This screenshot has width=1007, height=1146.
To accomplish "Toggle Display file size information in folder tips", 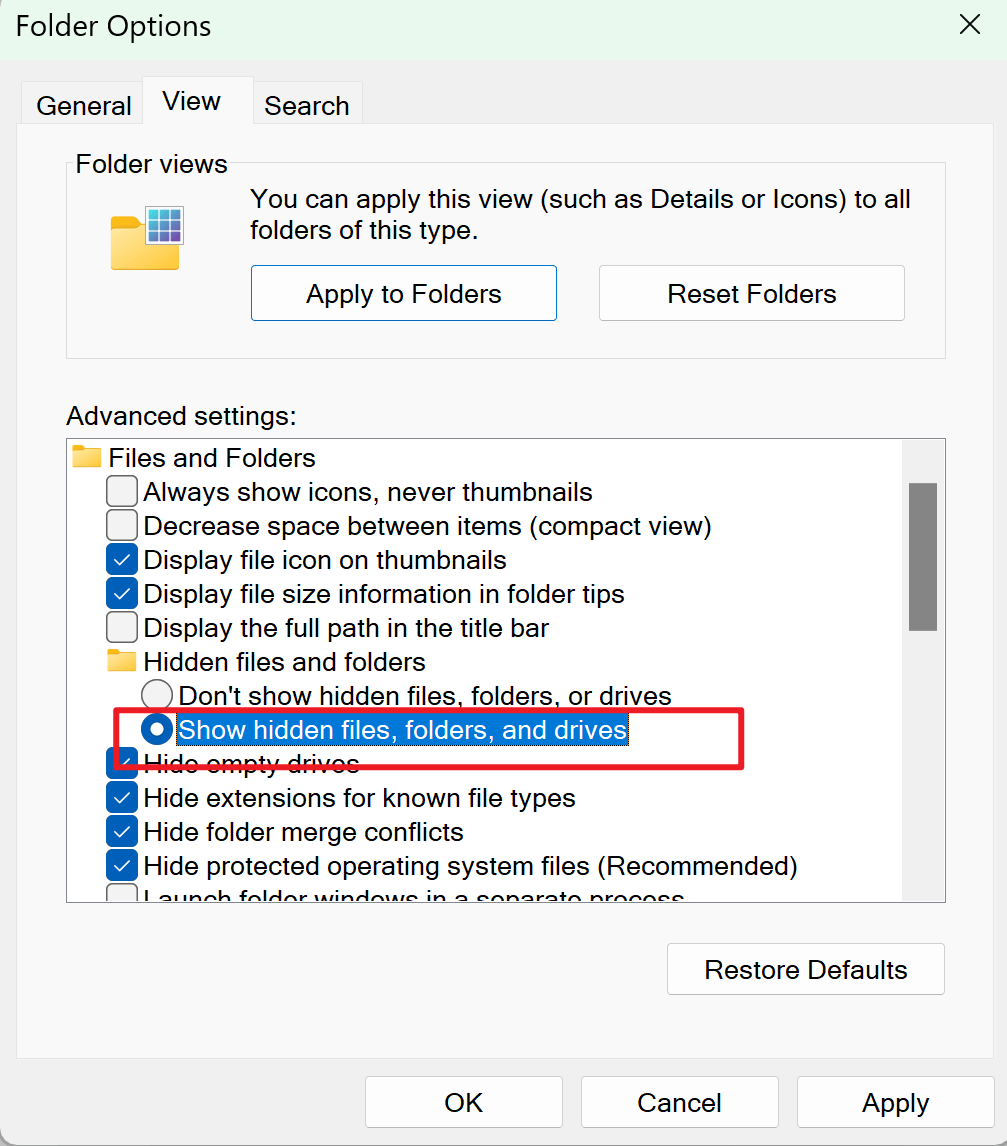I will point(122,594).
